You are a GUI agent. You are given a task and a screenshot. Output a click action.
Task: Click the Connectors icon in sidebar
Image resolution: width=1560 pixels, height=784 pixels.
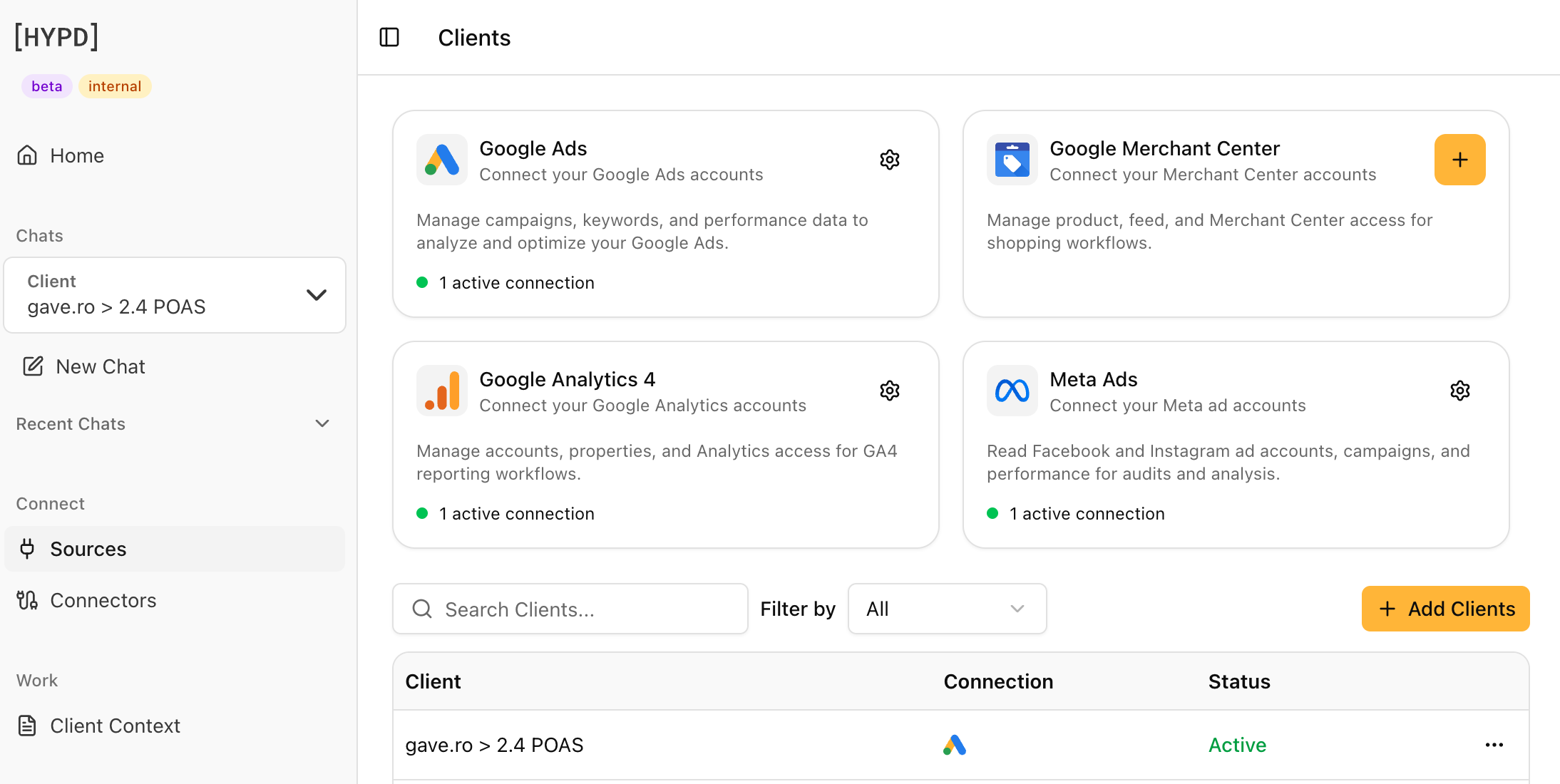pyautogui.click(x=27, y=600)
